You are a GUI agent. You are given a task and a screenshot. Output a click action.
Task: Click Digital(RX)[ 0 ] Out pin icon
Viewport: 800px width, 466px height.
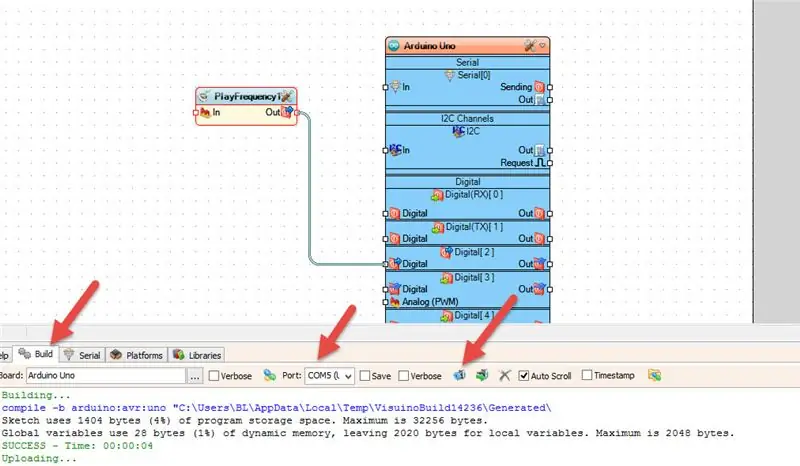coord(539,213)
